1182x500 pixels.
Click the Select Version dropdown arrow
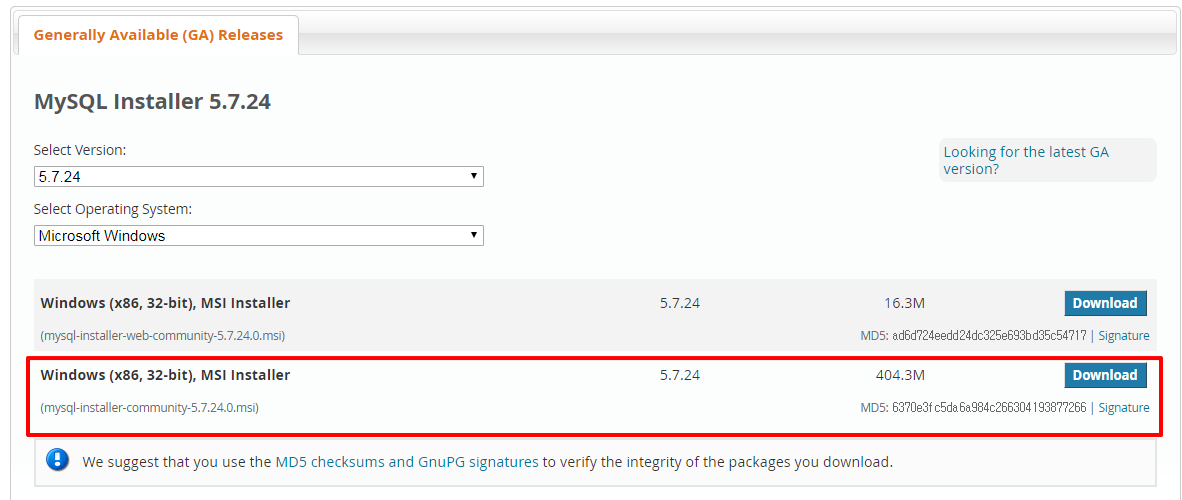click(x=473, y=176)
